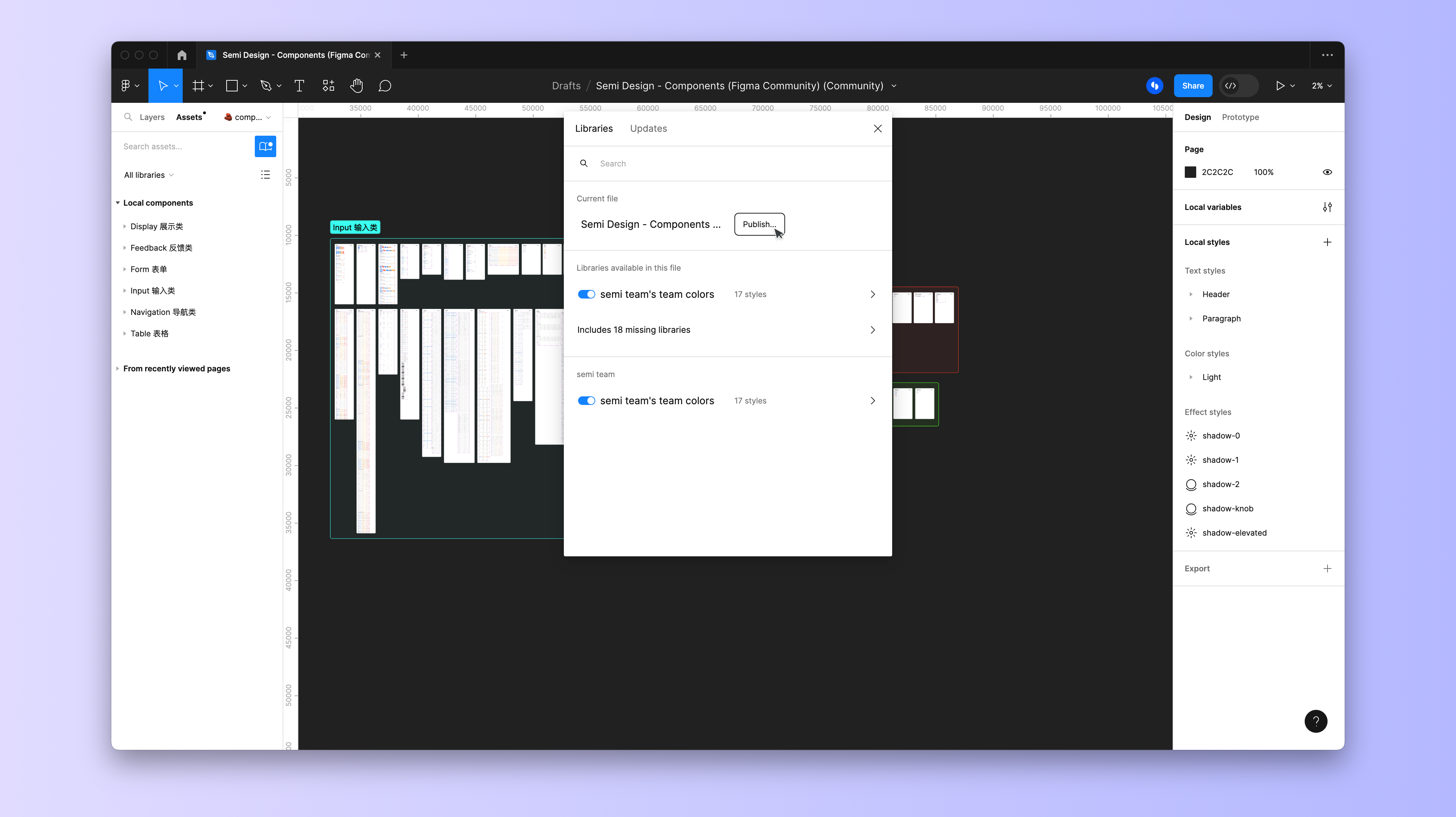Expand Form 表单 components
The image size is (1456, 817).
point(124,269)
